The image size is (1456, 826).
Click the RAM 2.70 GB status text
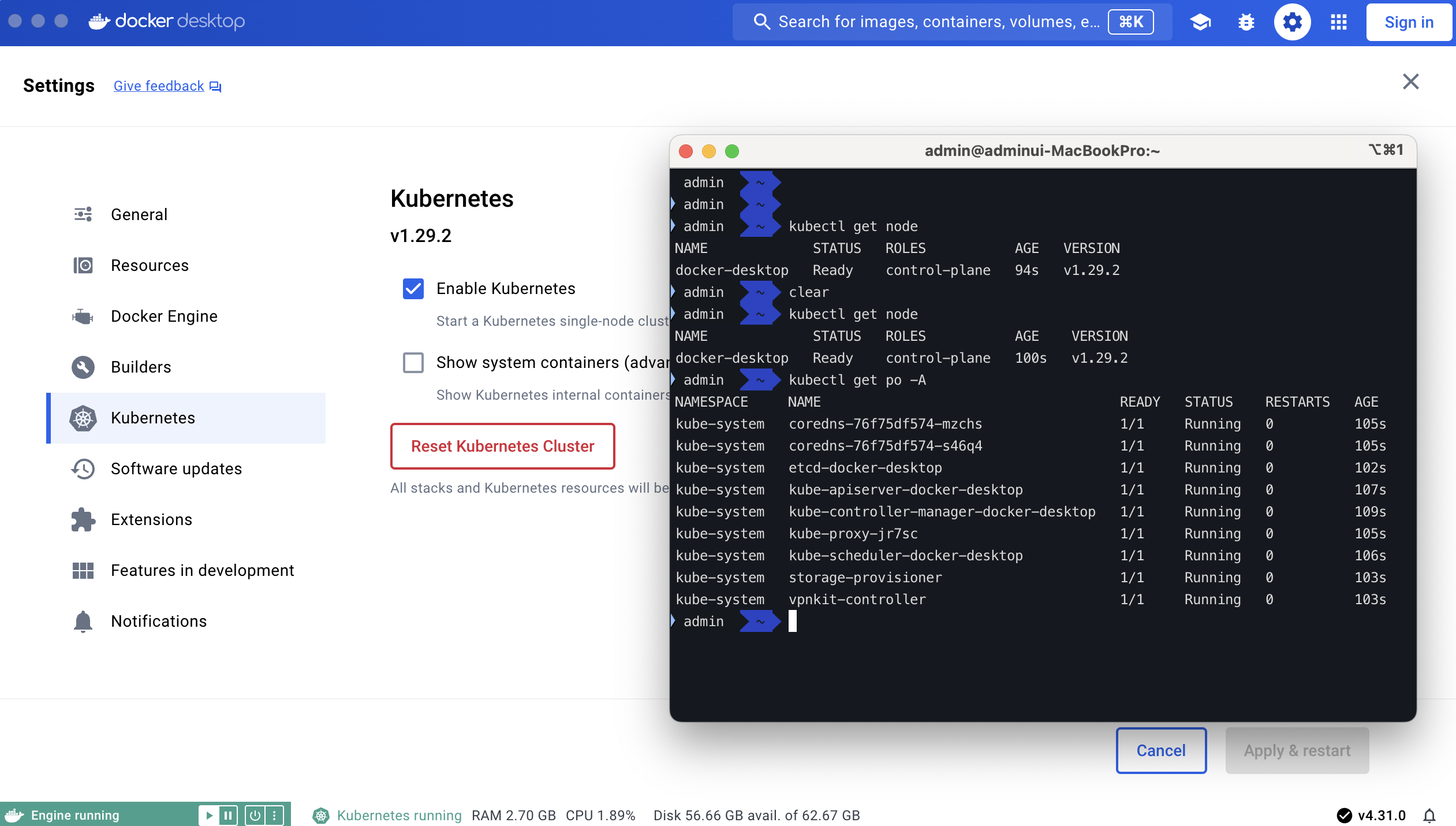pos(514,815)
